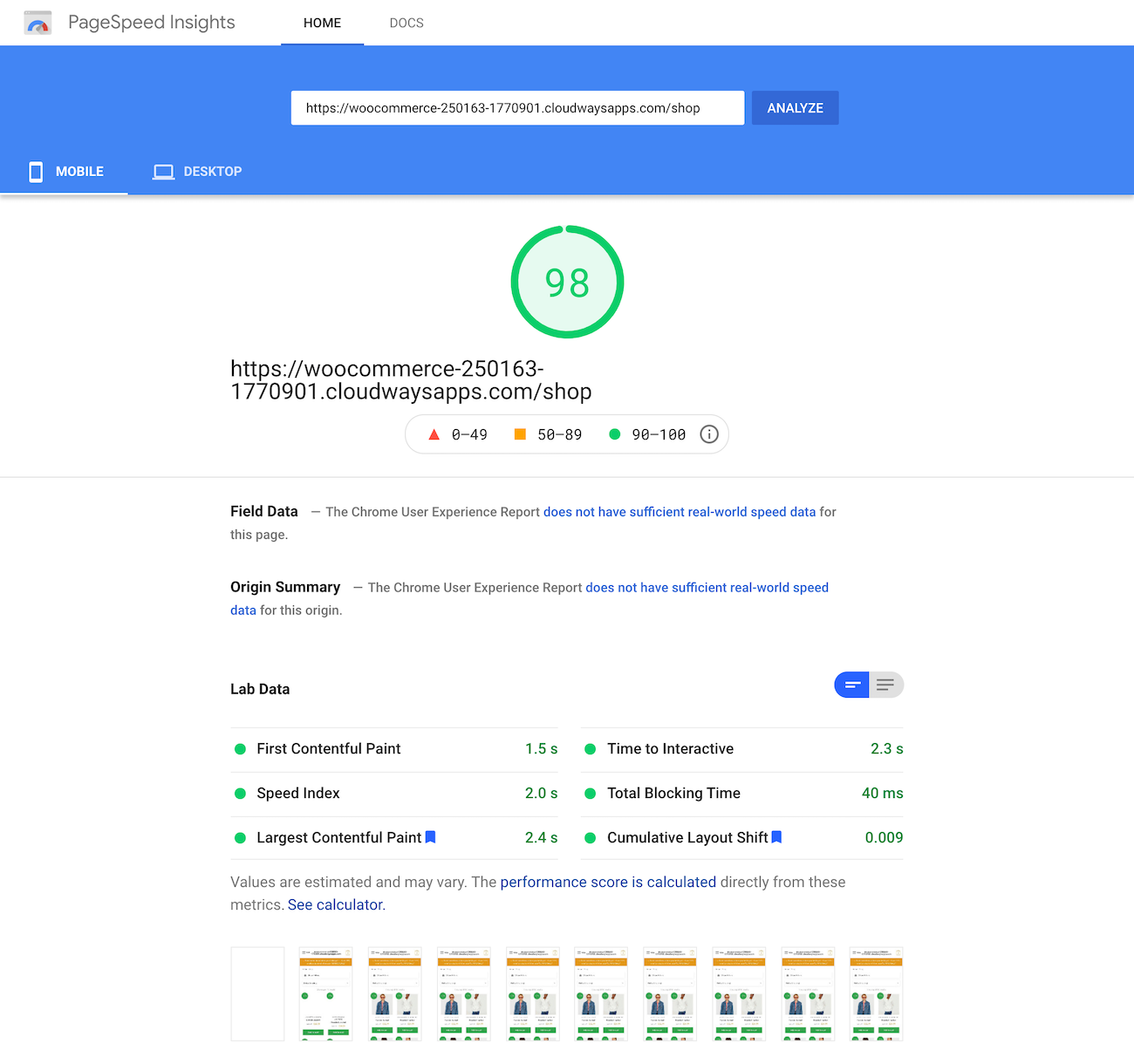The width and height of the screenshot is (1134, 1064).
Task: Click the orange square 50–89 legend icon
Action: pyautogui.click(x=520, y=434)
